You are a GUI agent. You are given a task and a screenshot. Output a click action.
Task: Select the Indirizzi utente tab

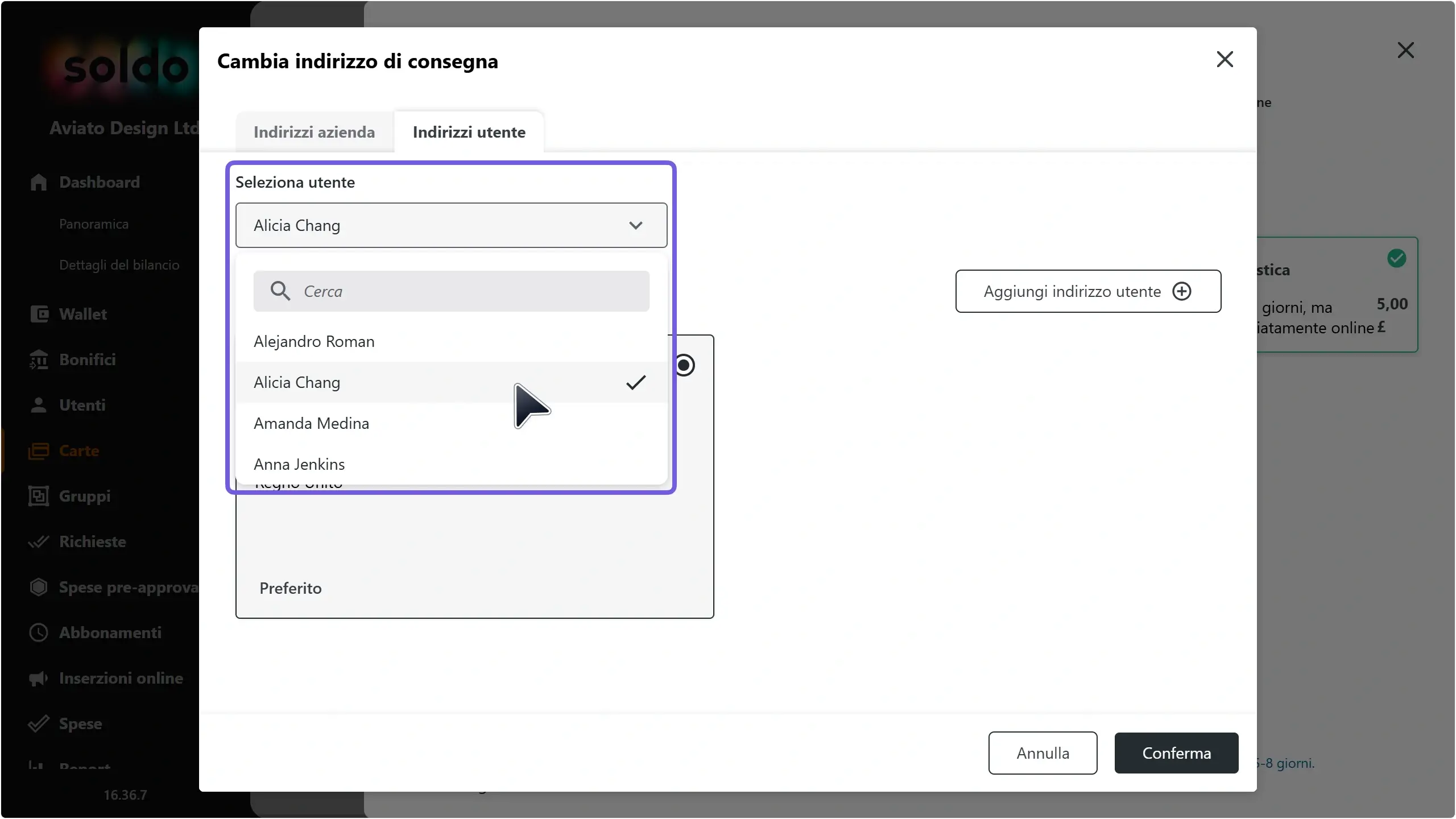[x=469, y=132]
